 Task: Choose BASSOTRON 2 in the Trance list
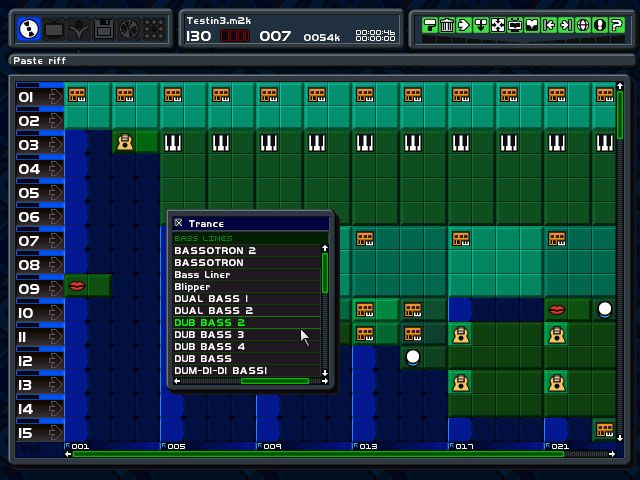click(x=215, y=251)
